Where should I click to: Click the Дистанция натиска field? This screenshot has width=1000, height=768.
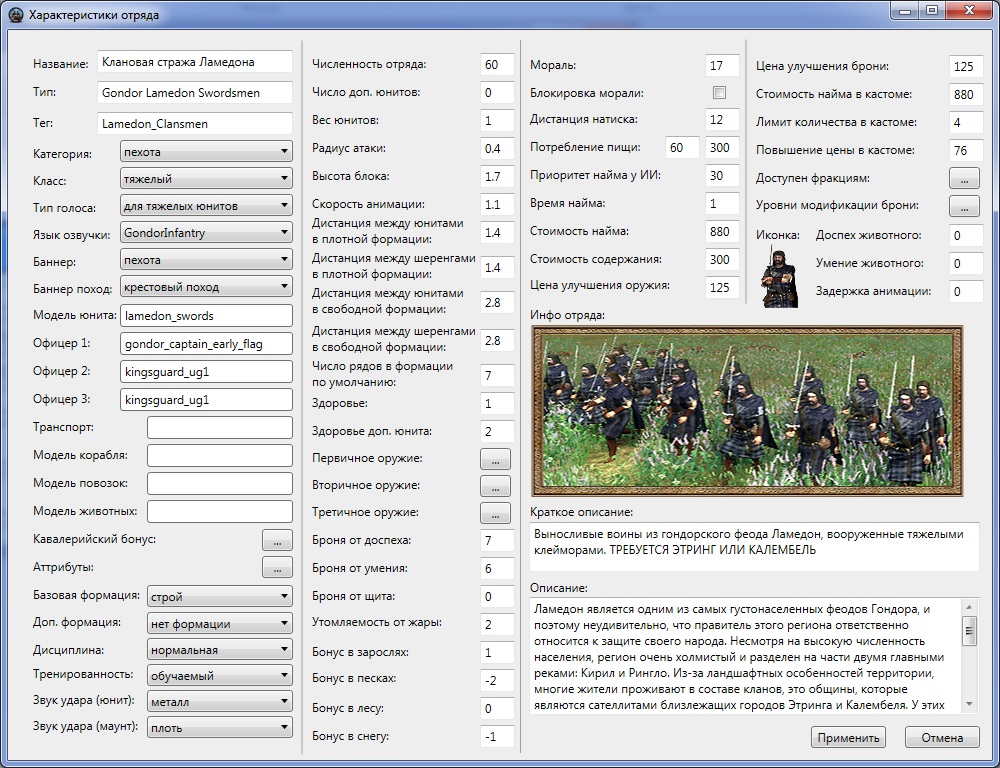point(723,120)
